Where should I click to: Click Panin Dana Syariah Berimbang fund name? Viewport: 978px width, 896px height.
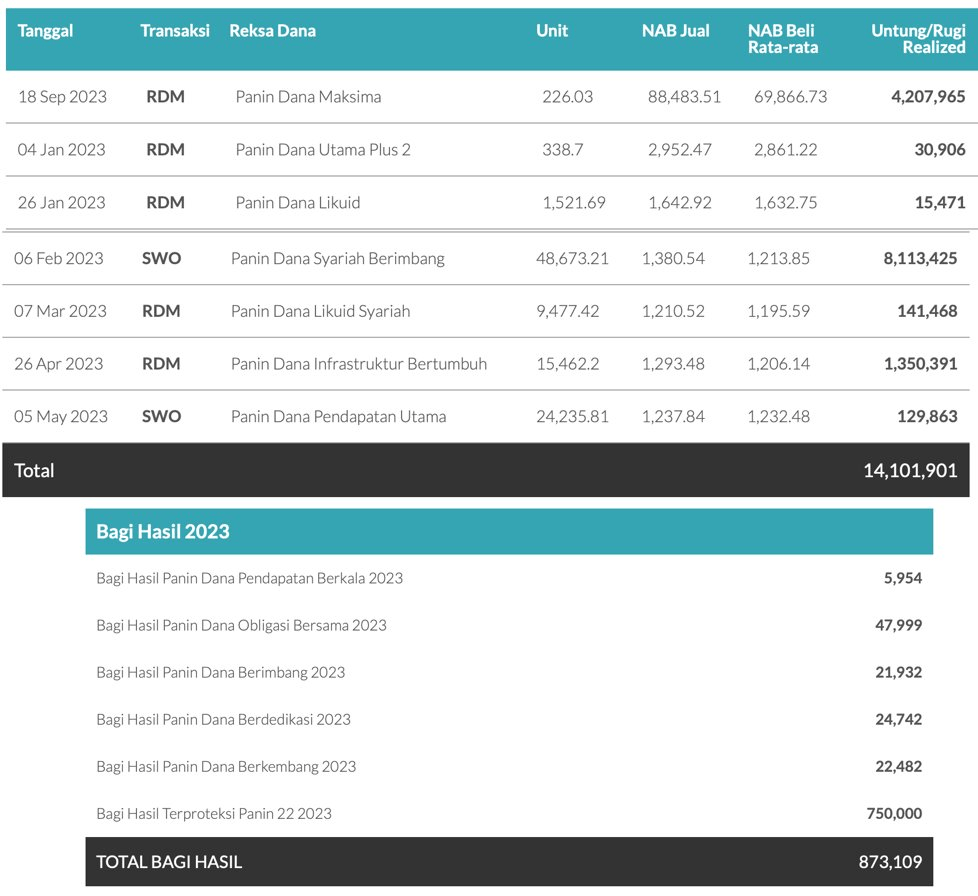[337, 259]
